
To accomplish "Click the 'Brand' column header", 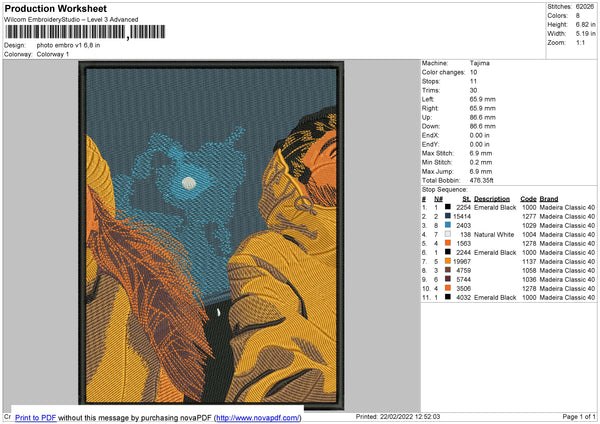I will click(x=549, y=199).
